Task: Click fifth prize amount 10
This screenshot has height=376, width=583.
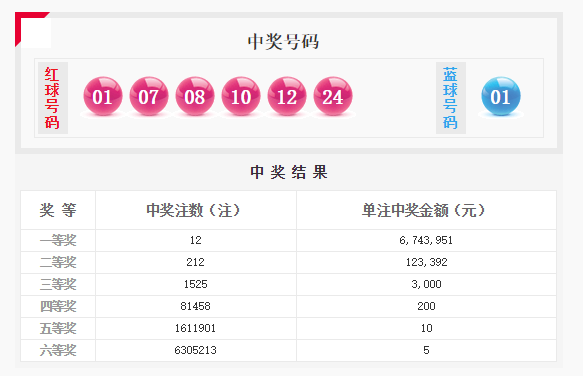Action: [426, 328]
